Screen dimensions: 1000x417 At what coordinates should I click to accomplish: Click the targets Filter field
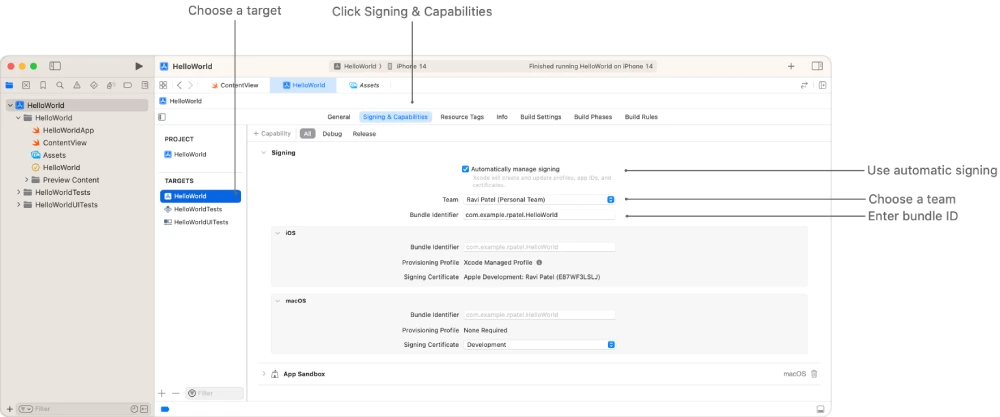[214, 393]
